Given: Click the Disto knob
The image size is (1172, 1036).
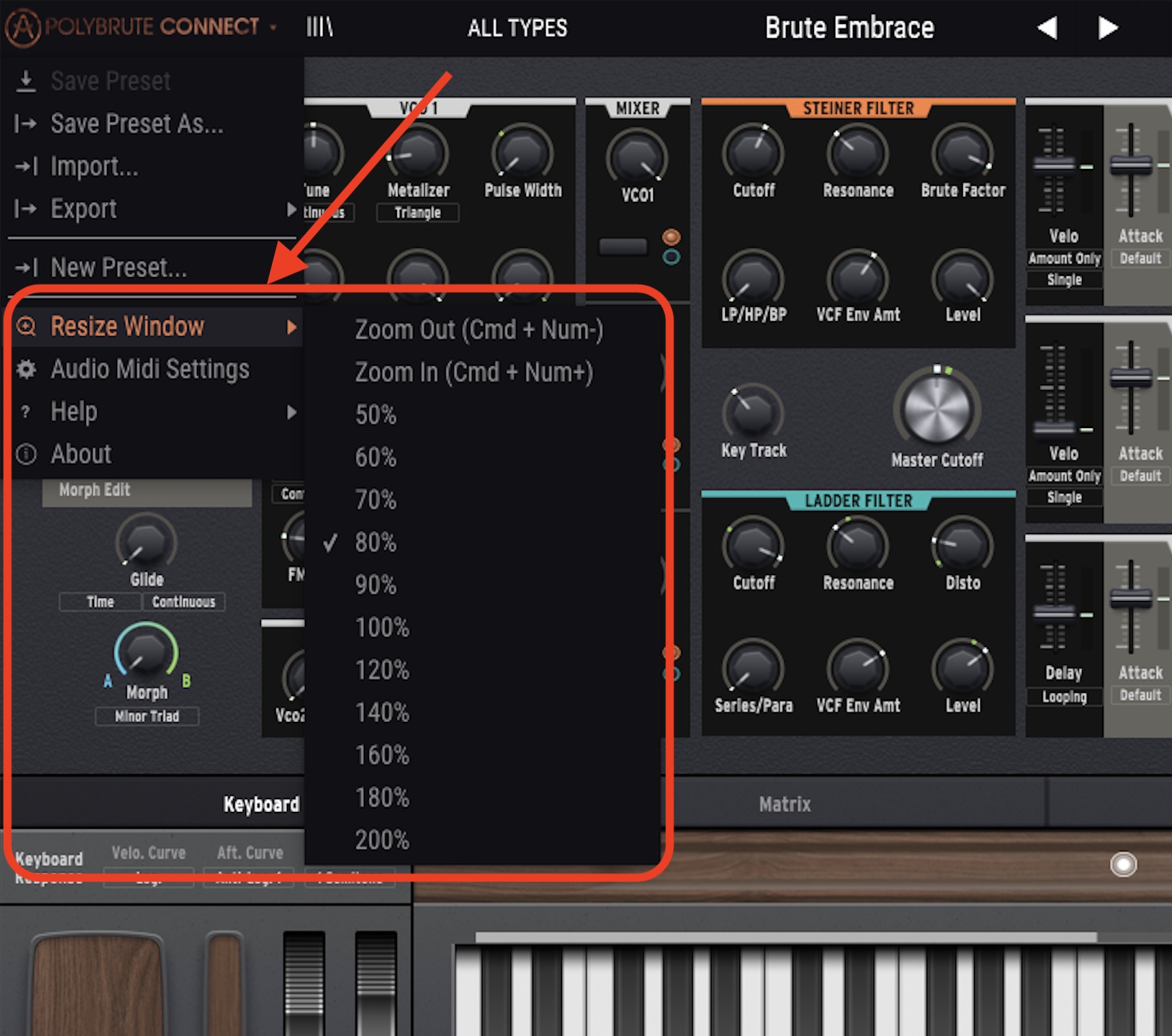Looking at the screenshot, I should click(x=962, y=546).
